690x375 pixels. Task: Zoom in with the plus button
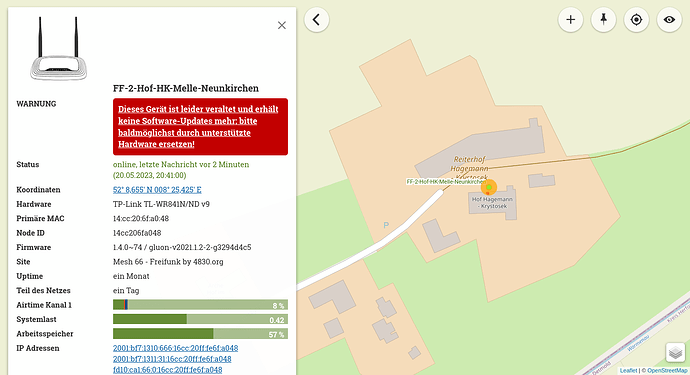[571, 20]
